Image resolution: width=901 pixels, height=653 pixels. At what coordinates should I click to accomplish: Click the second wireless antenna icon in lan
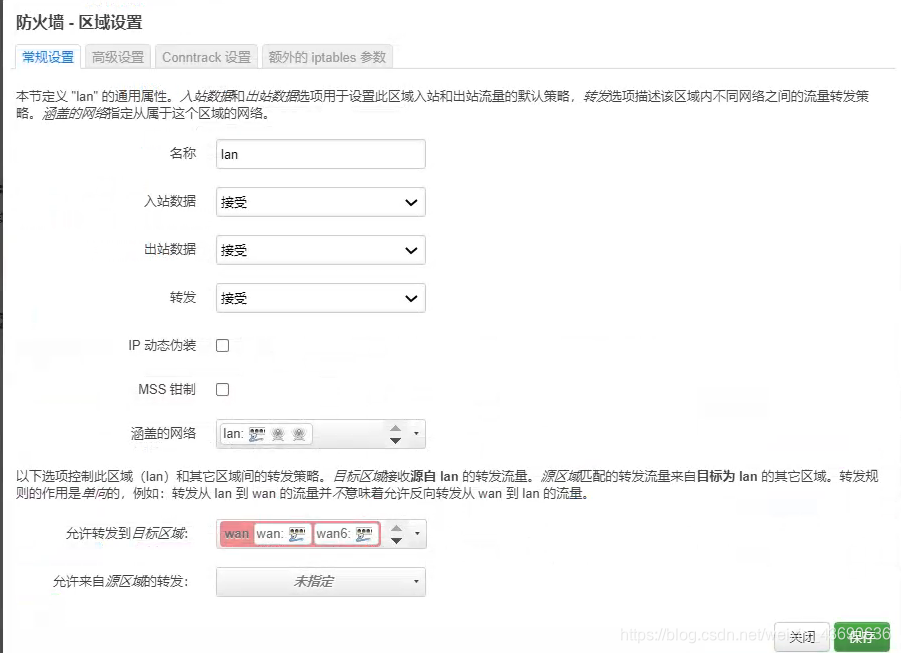point(299,434)
